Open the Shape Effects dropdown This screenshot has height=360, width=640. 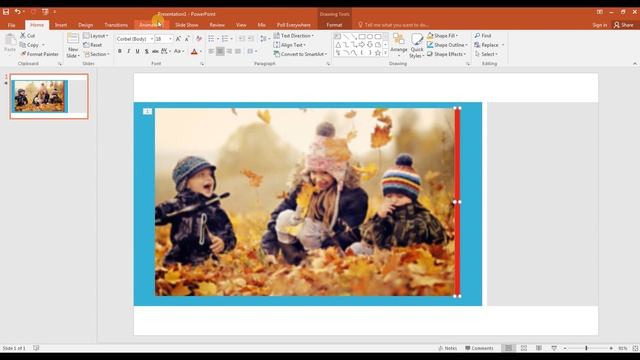pos(447,54)
